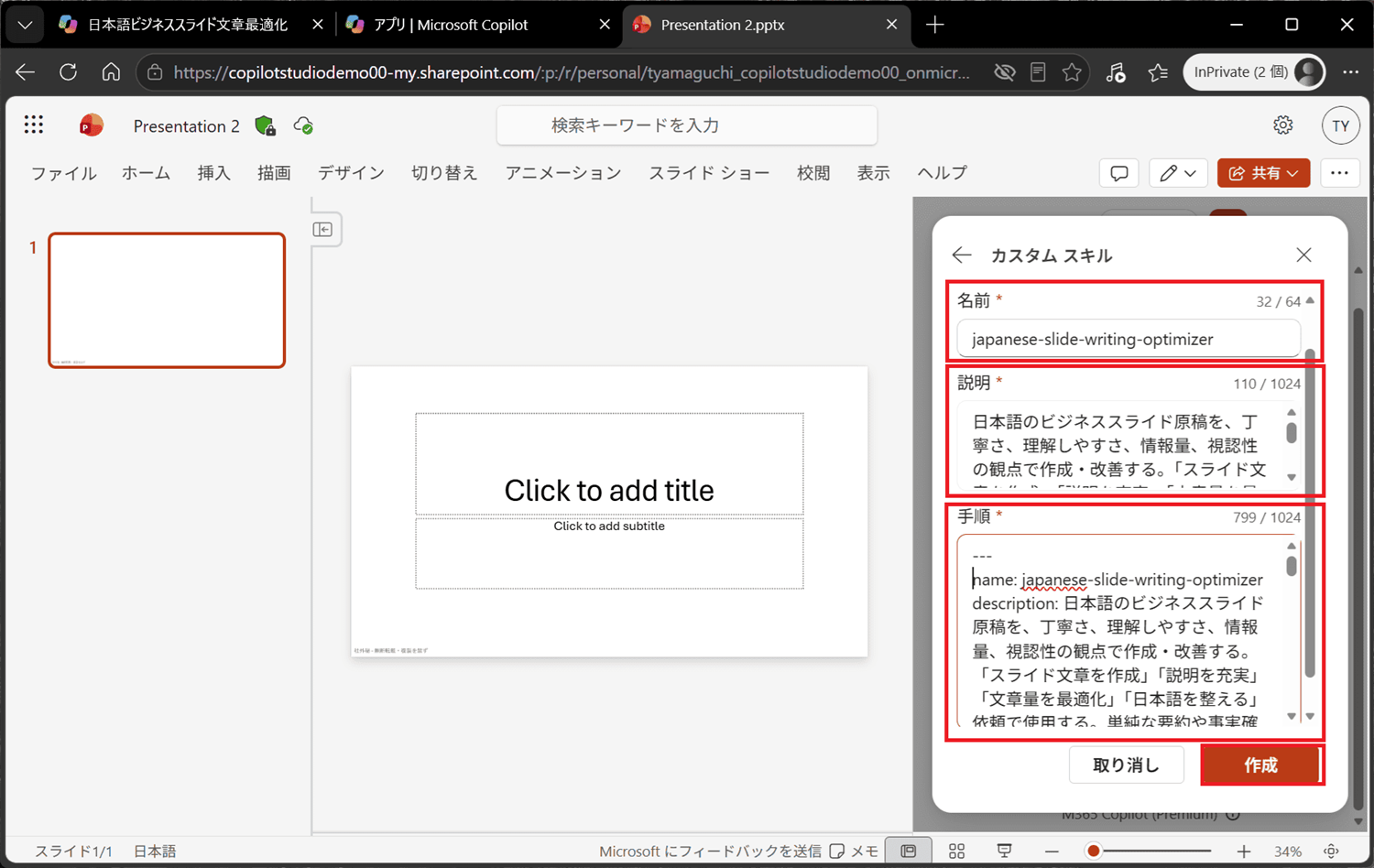This screenshot has height=868, width=1374.
Task: Click Microsoft にフィードバックを送信 link
Action: [x=710, y=852]
